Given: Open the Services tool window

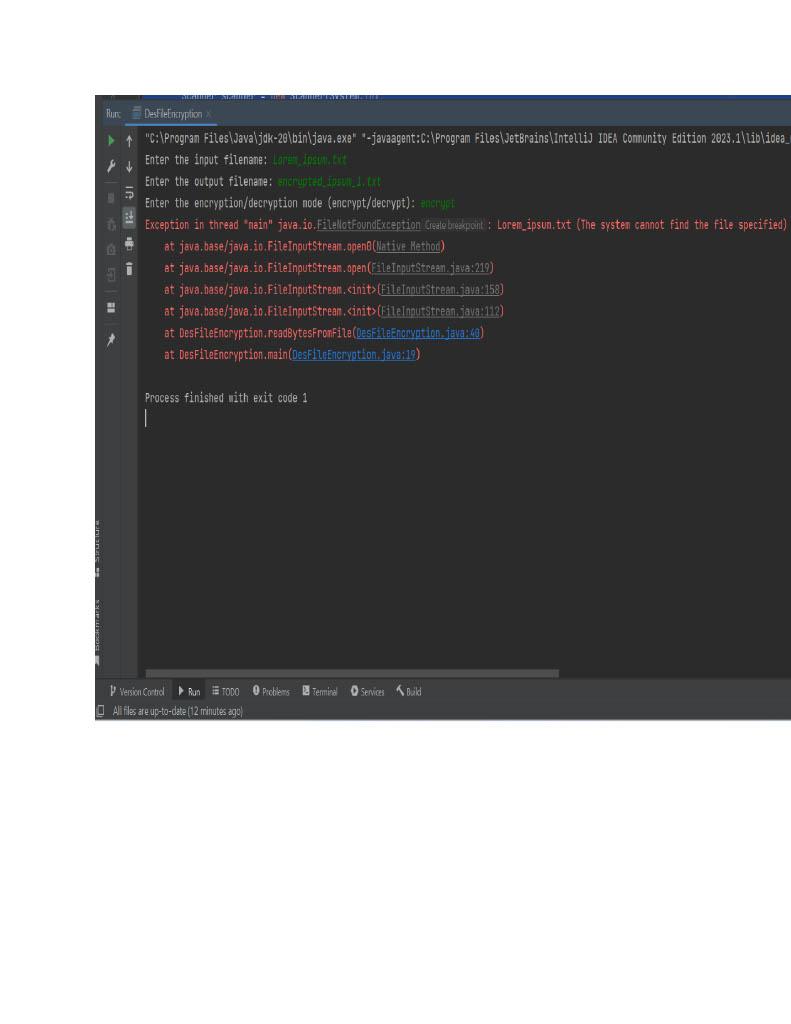Looking at the screenshot, I should pos(367,692).
